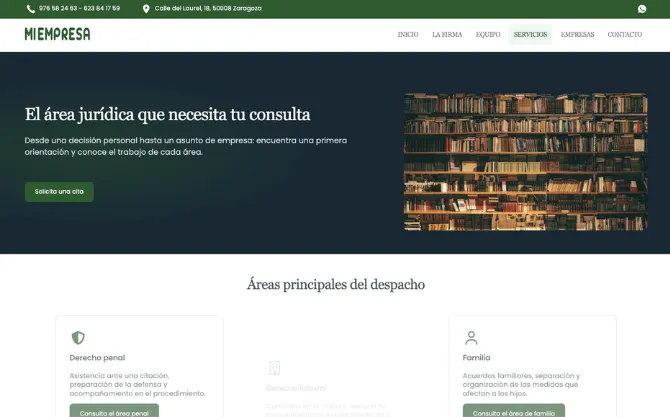Click the shield icon in Derecho penal card
The image size is (670, 417).
point(78,338)
